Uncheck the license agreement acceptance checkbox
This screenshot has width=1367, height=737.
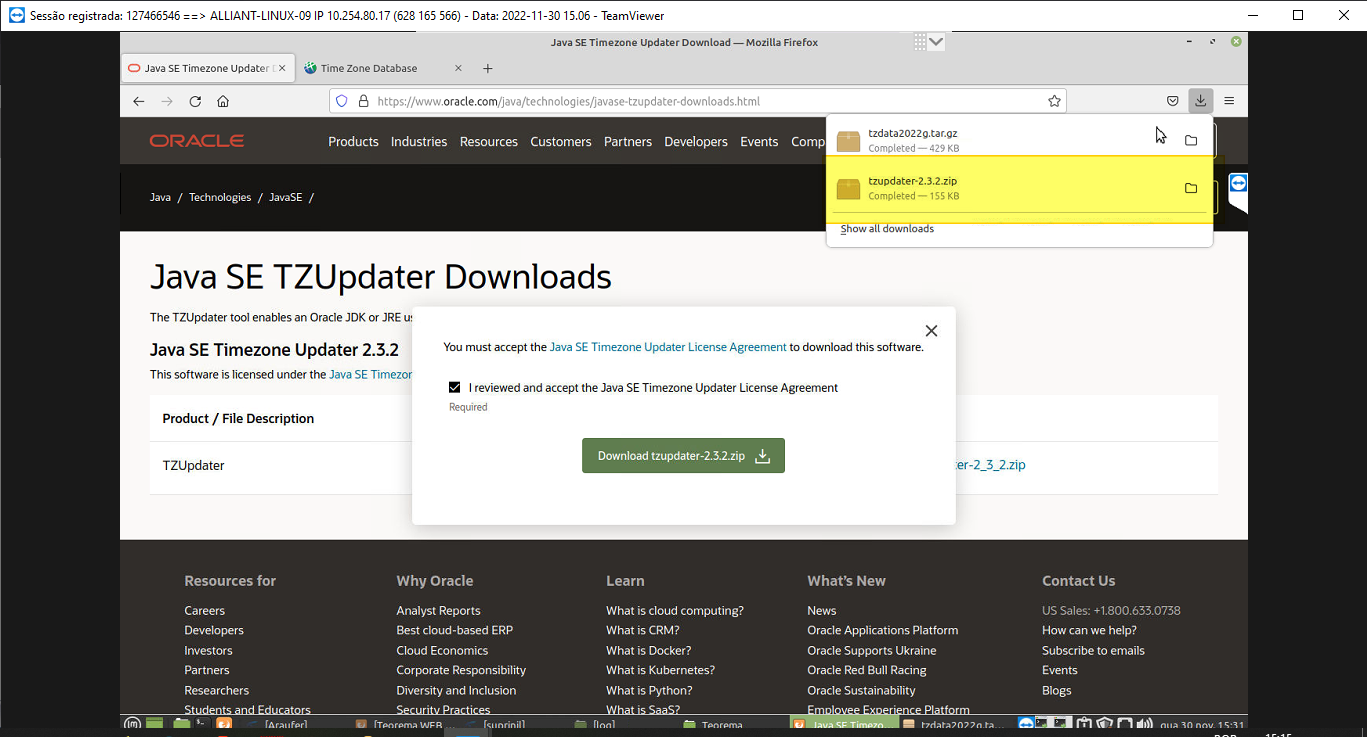tap(455, 387)
